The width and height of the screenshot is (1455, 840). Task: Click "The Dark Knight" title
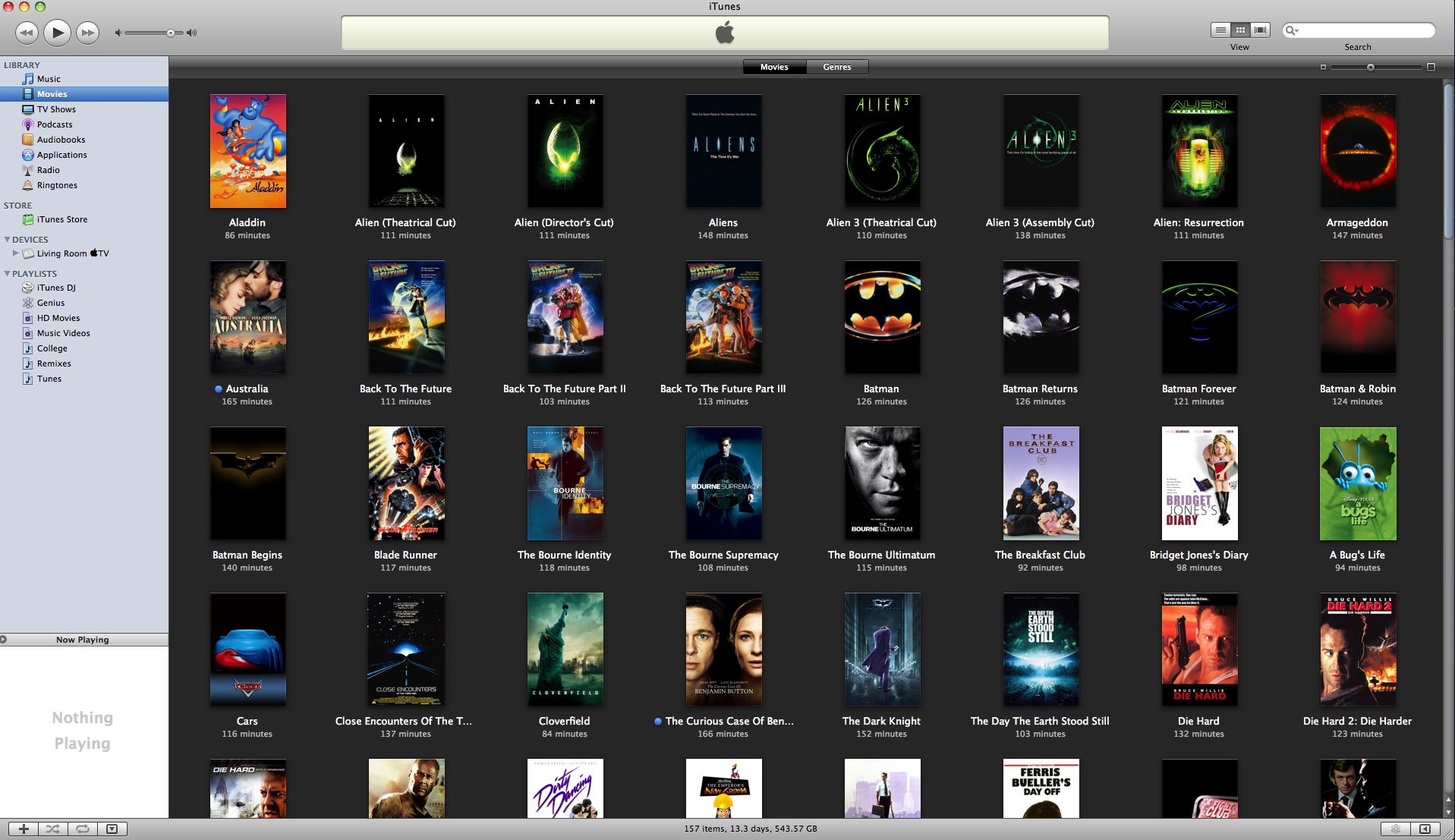tap(881, 721)
